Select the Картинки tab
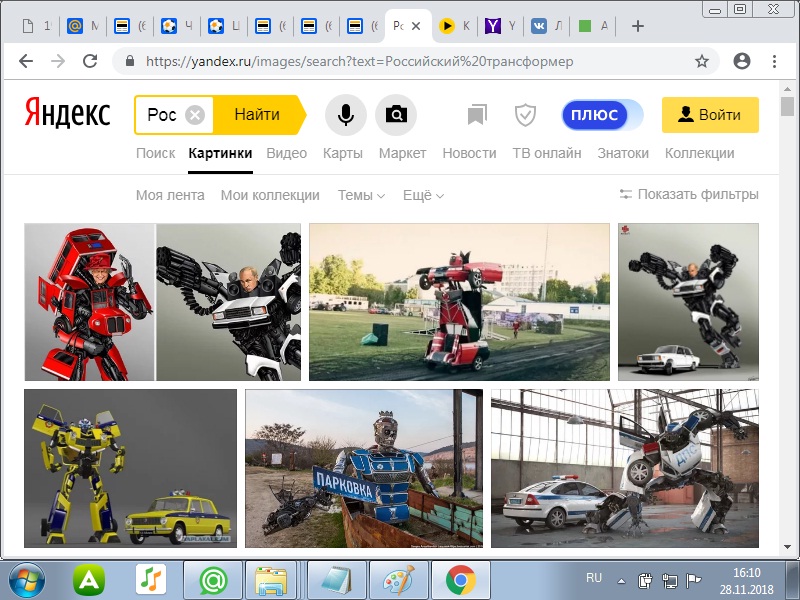Image resolution: width=800 pixels, height=600 pixels. pyautogui.click(x=220, y=153)
